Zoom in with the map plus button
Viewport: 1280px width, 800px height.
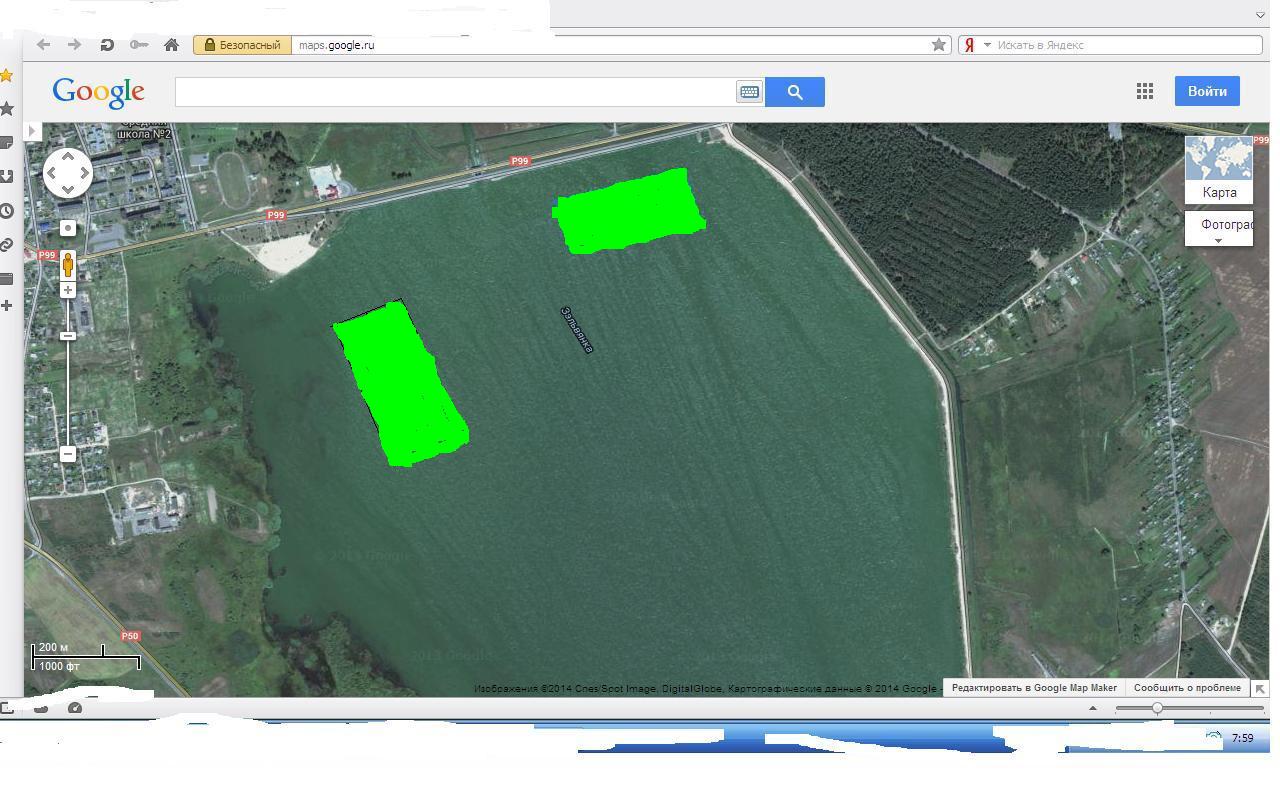tap(68, 290)
